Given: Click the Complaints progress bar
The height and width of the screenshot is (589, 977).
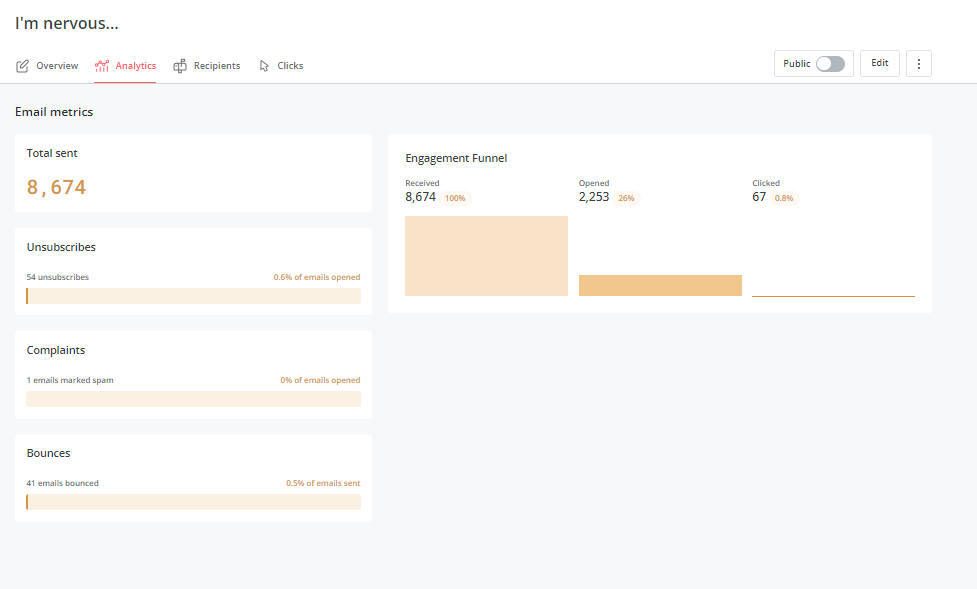Looking at the screenshot, I should click(x=193, y=398).
